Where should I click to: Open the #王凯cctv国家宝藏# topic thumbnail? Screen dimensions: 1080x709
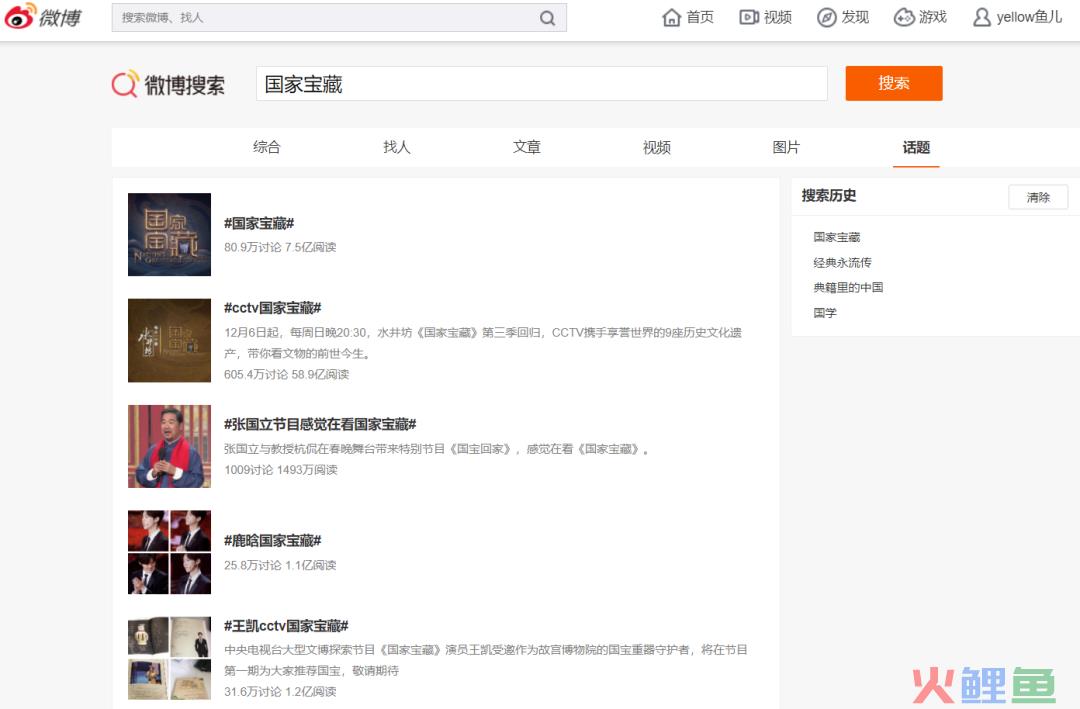tap(169, 658)
